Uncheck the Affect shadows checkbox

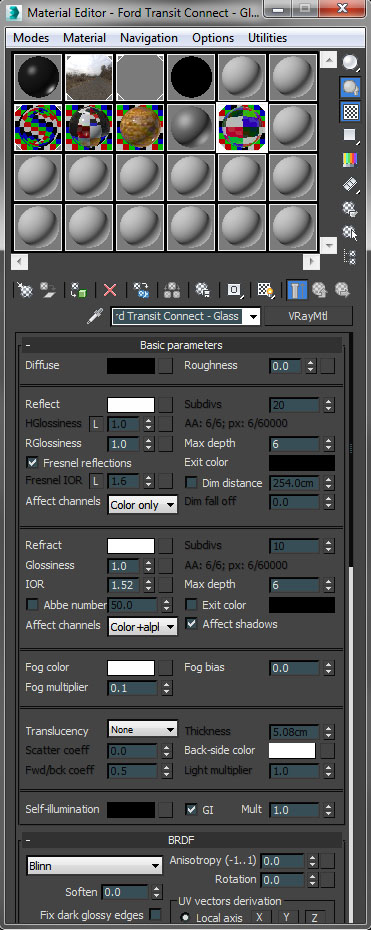[x=191, y=624]
